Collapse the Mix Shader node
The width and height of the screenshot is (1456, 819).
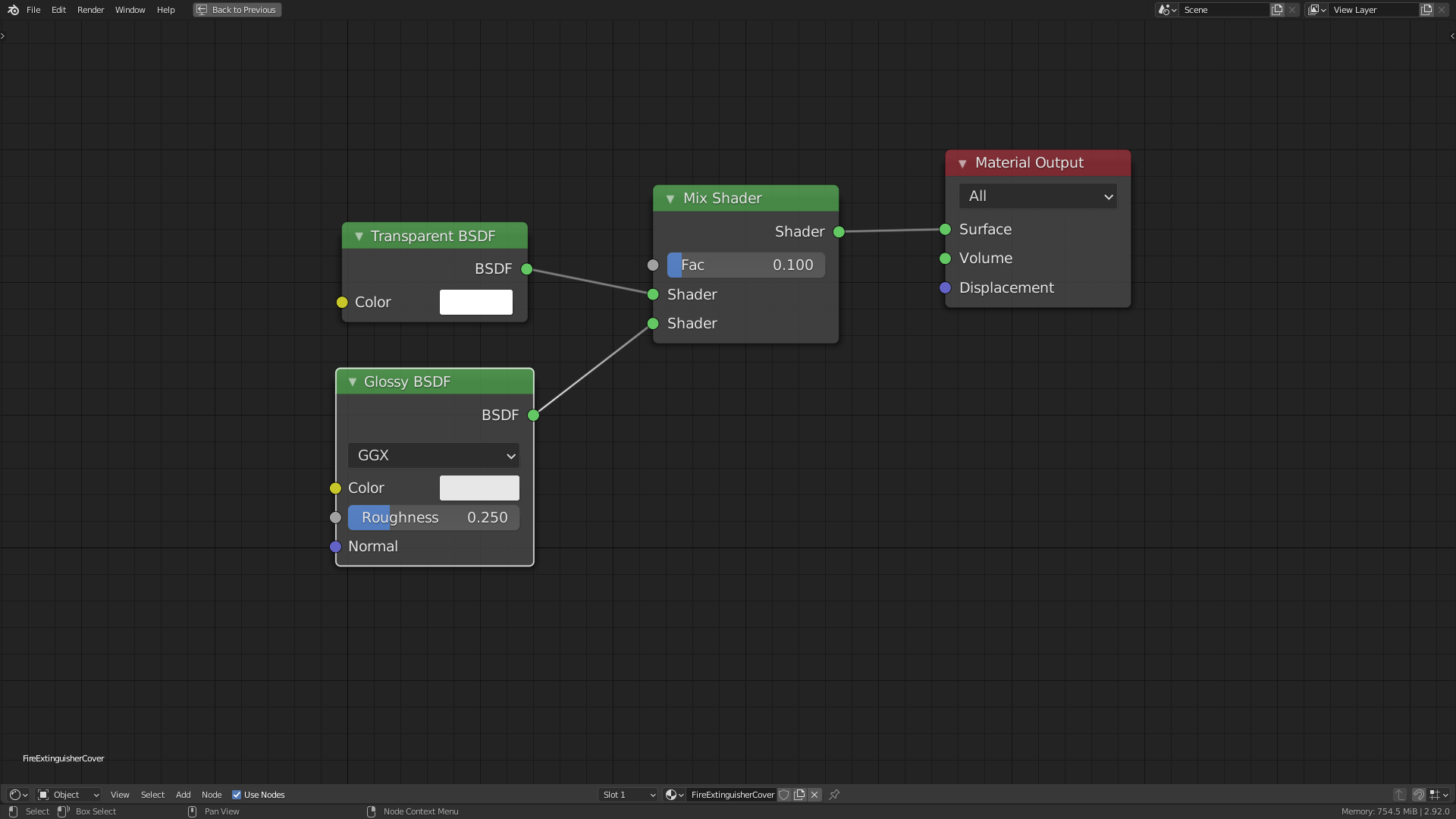point(670,199)
